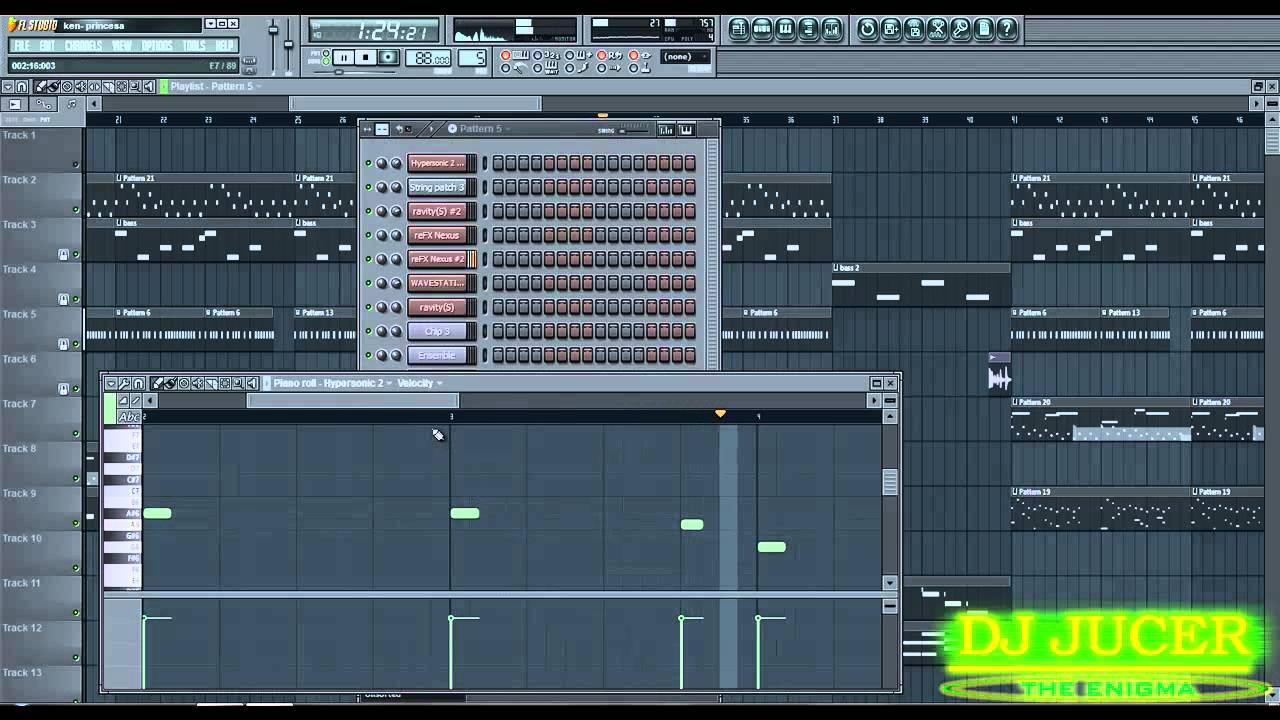The height and width of the screenshot is (720, 1280).
Task: Open the FILE menu
Action: tap(21, 46)
